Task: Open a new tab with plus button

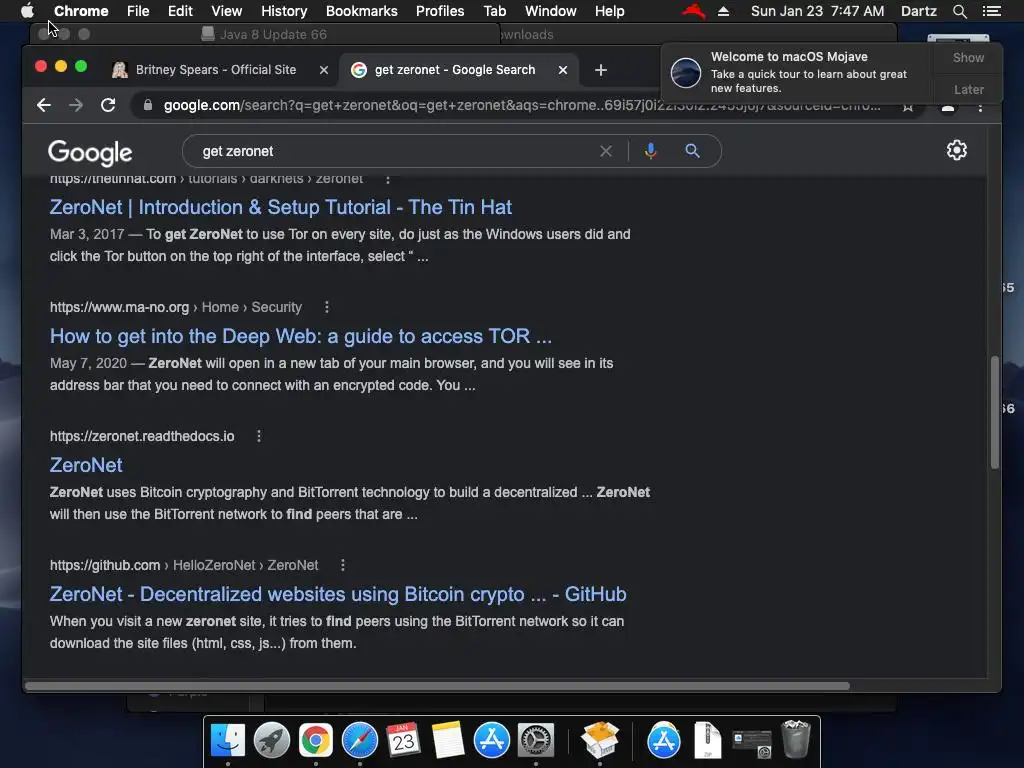Action: (601, 70)
